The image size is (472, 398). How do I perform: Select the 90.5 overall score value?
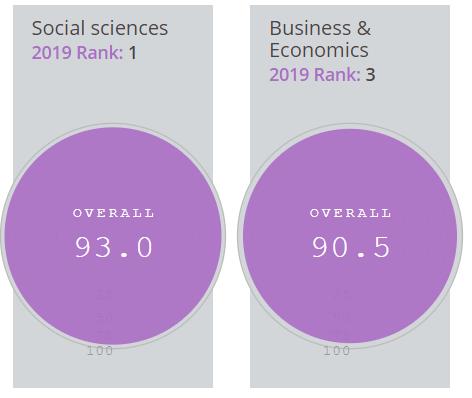pos(351,247)
